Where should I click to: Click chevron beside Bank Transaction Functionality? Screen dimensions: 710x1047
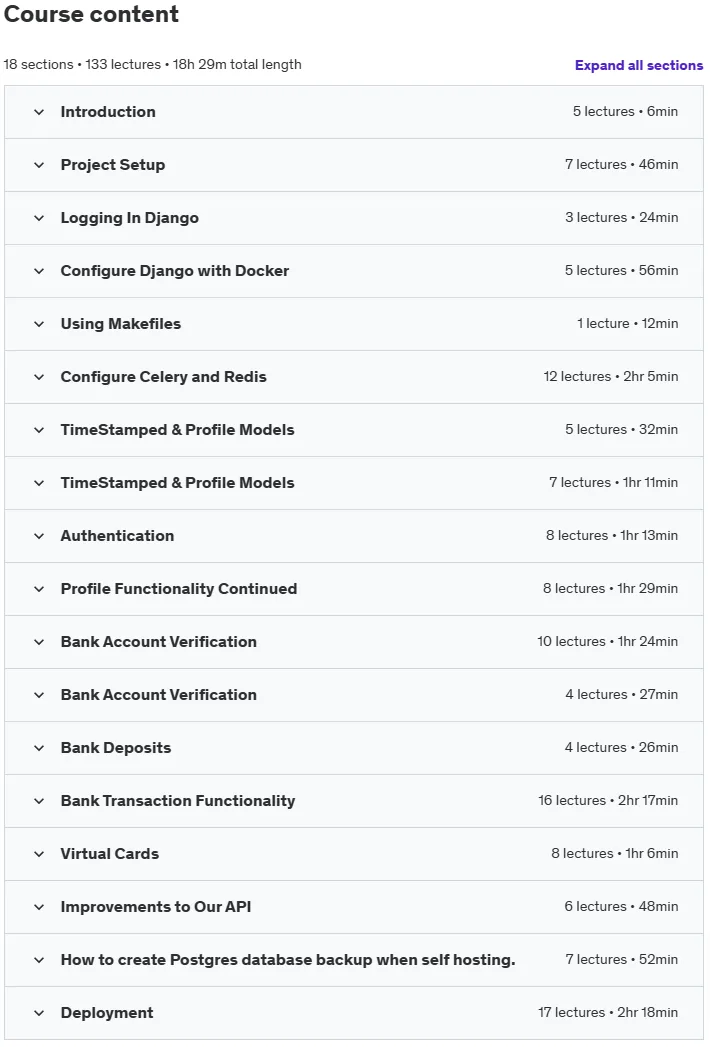tap(39, 801)
